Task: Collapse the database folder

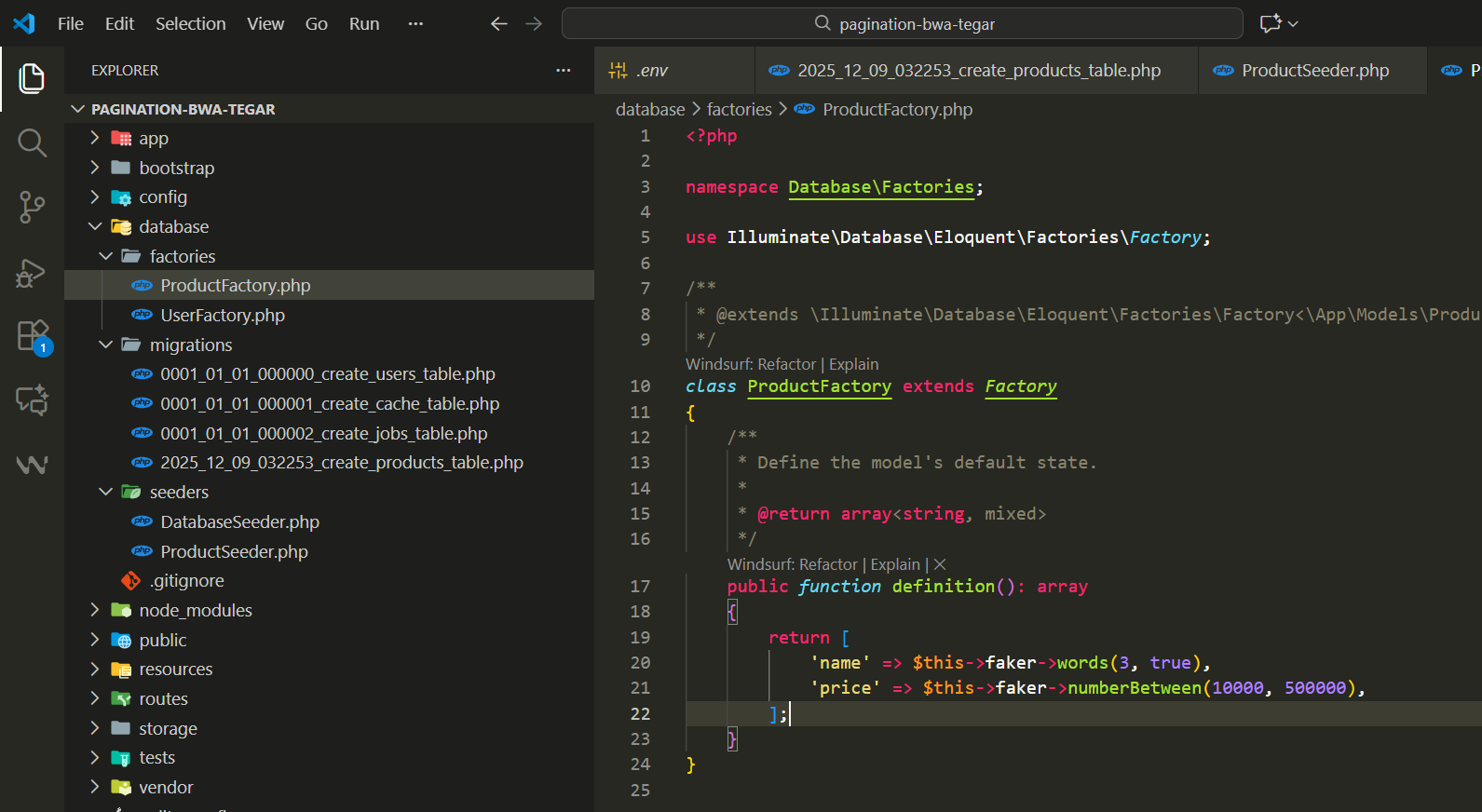Action: click(173, 226)
